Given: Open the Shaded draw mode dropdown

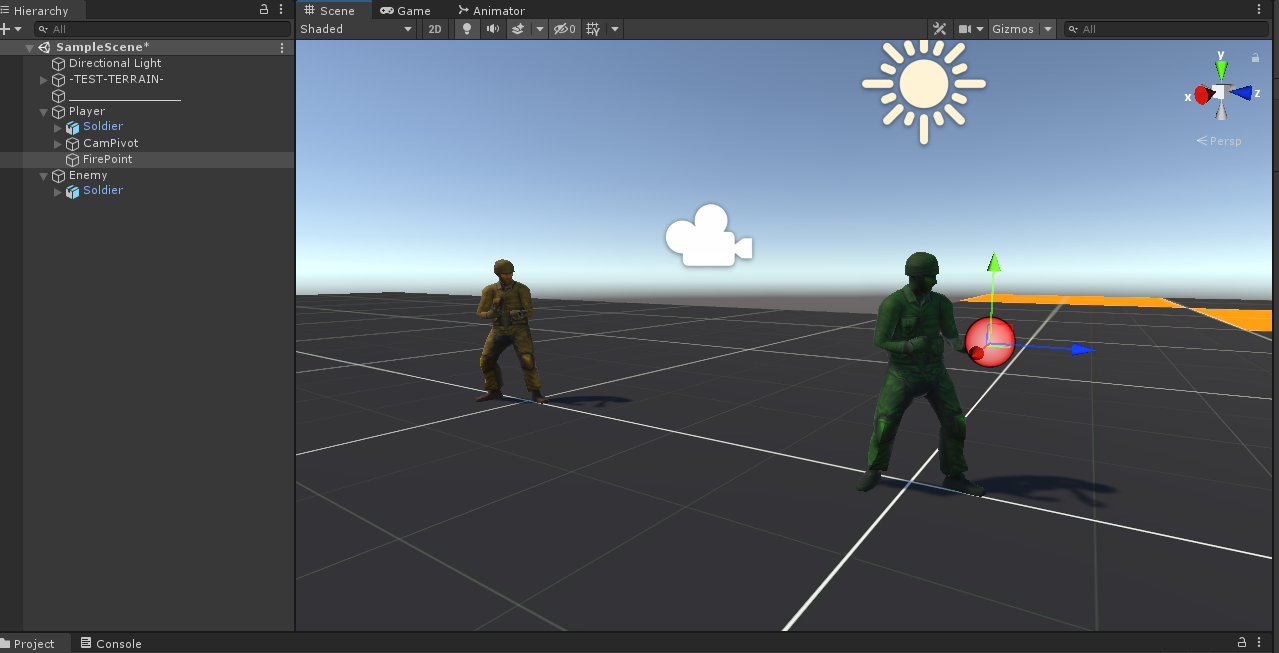Looking at the screenshot, I should tap(357, 29).
